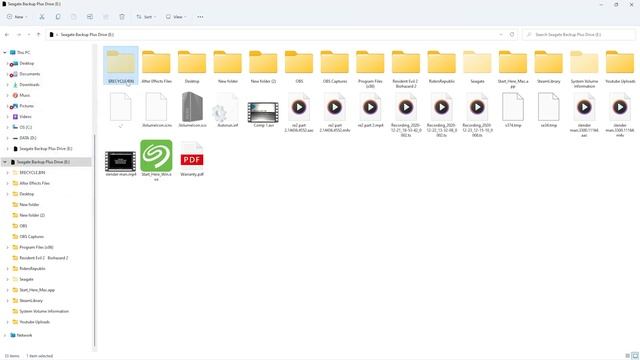This screenshot has height=360, width=640.
Task: Open the $RECYCLE.BIN folder in file pane
Action: coord(121,66)
